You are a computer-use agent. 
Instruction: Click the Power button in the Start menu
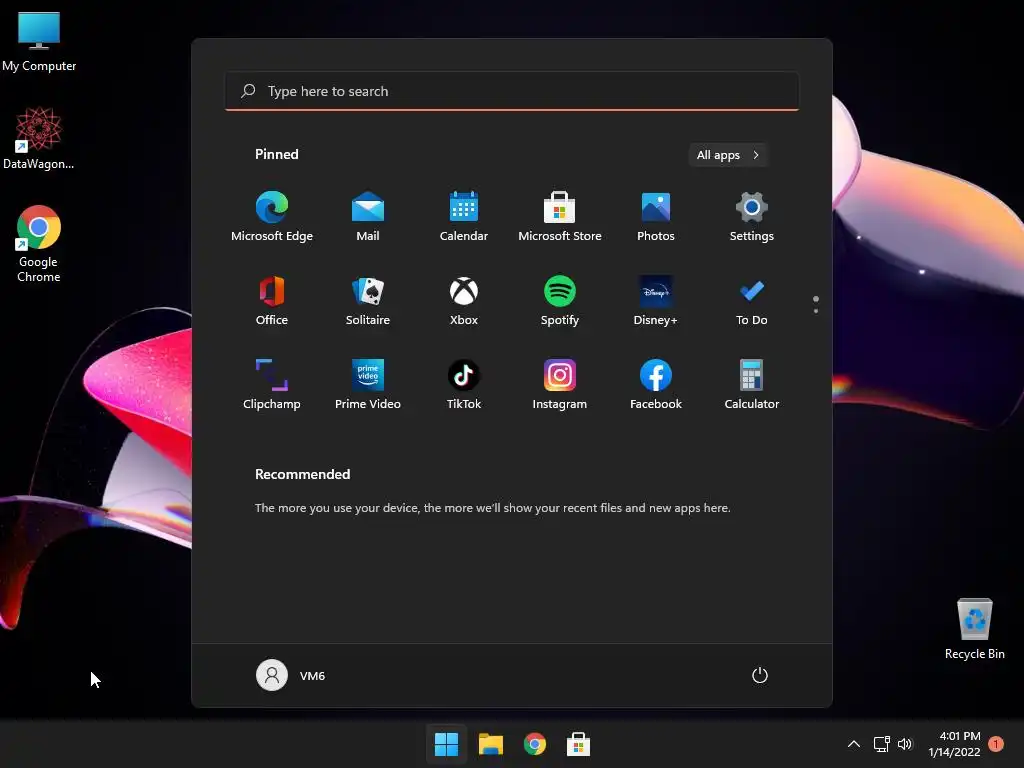click(760, 675)
